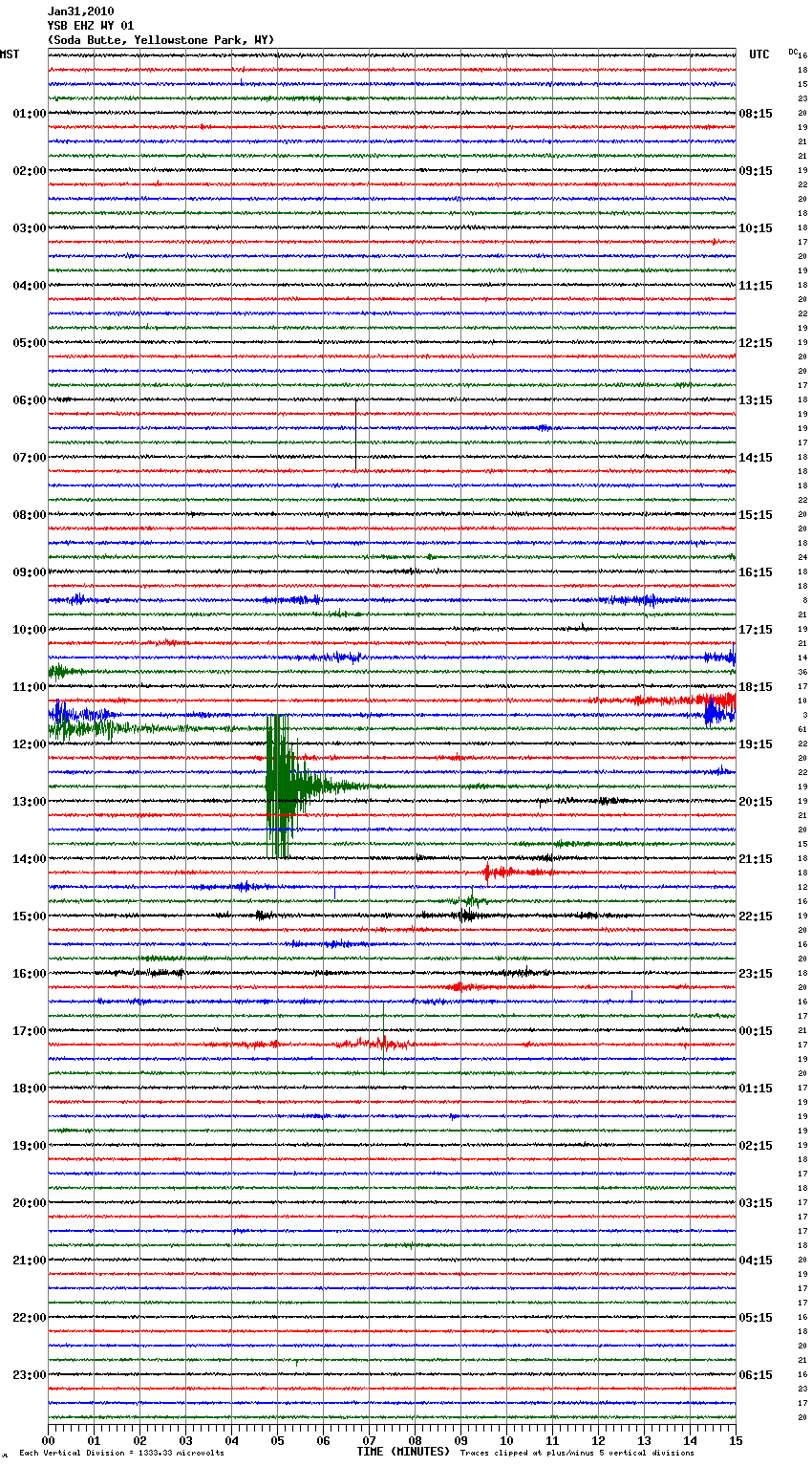Click the 10:15 UTC time label

click(756, 228)
